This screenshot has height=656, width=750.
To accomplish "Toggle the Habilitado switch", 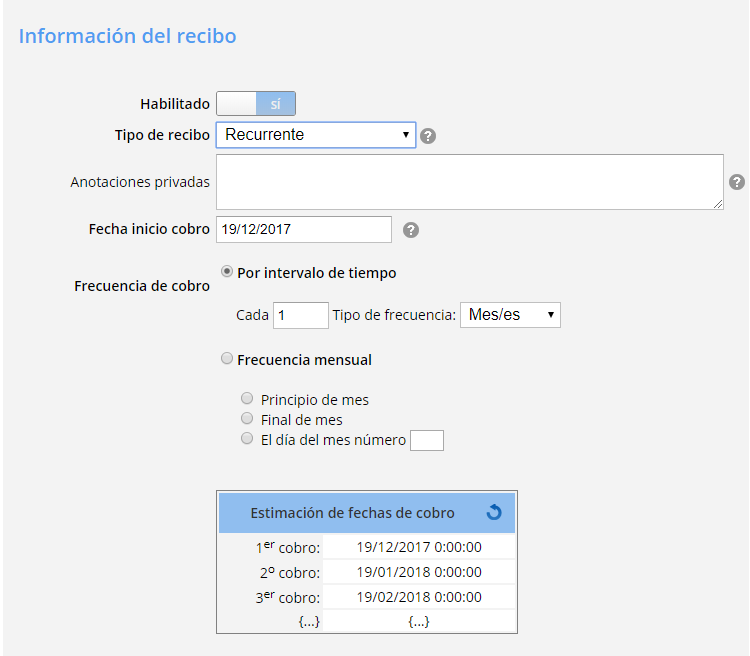I will 256,104.
